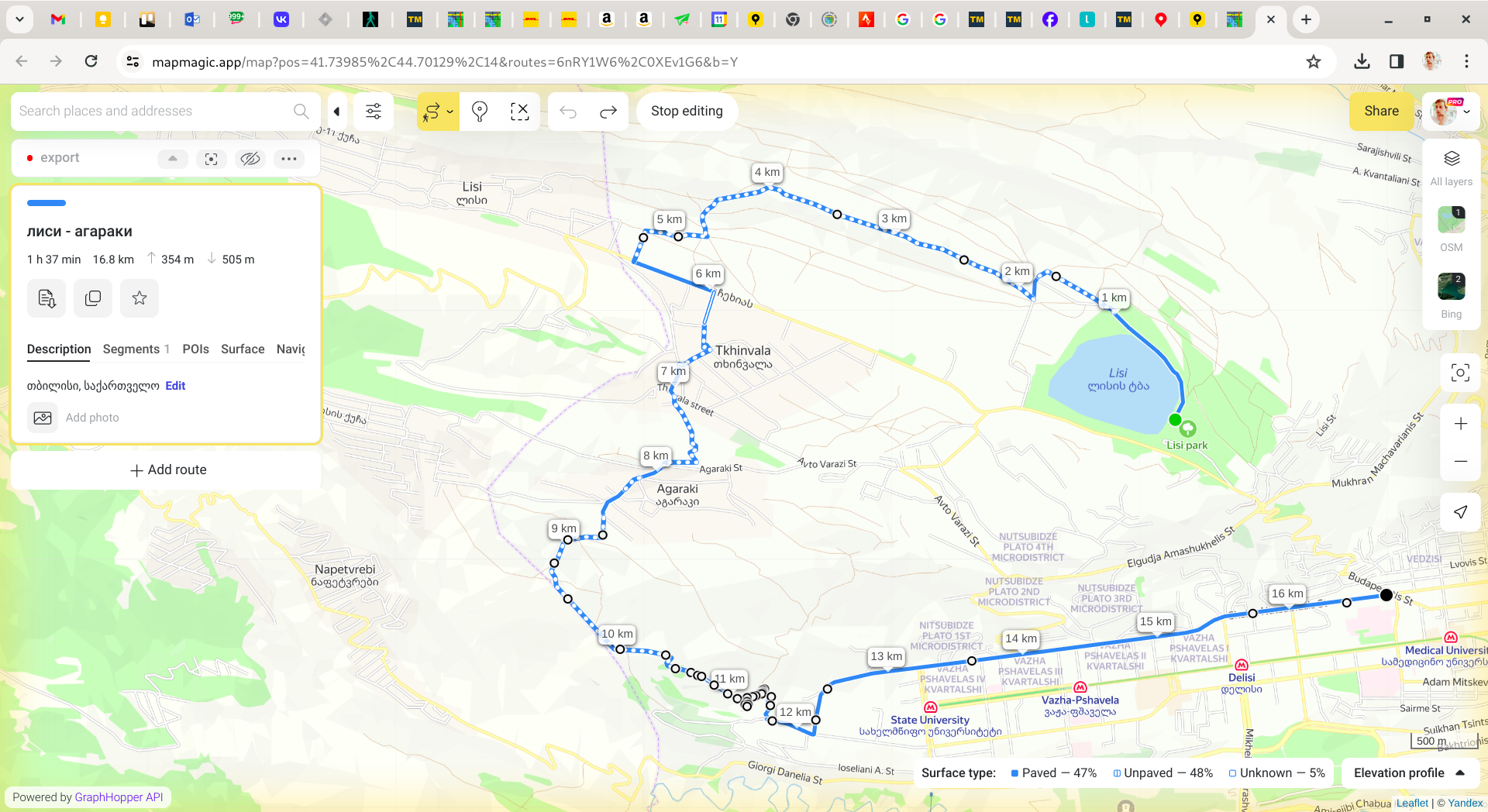Viewport: 1488px width, 812px height.
Task: Mark route as favorite with star
Action: click(x=139, y=298)
